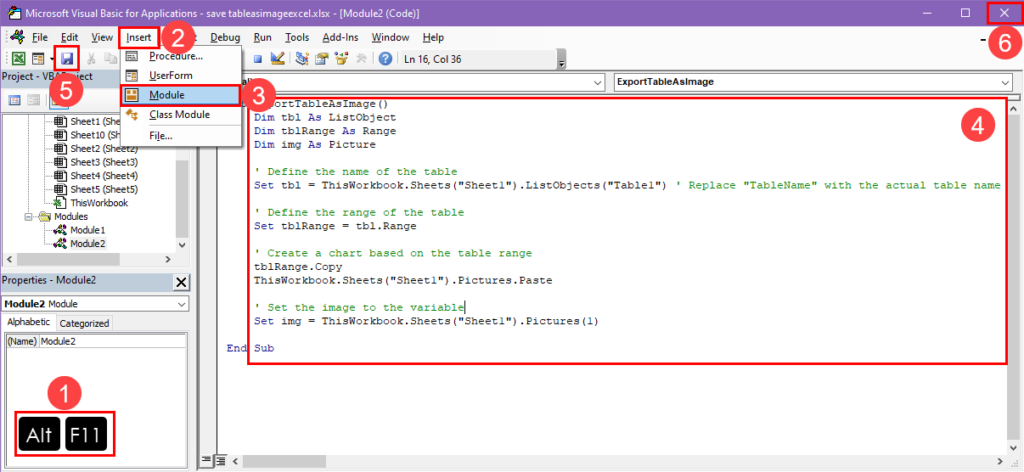The width and height of the screenshot is (1024, 472).
Task: Click the Insert UserForm toolbar icon
Action: click(x=38, y=59)
